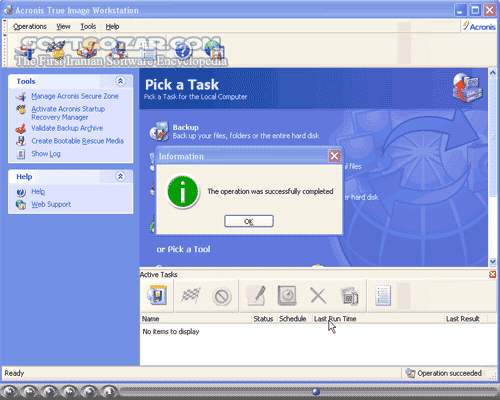The image size is (500, 400).
Task: Click the question-mark icon in Help panel
Action: tap(21, 192)
